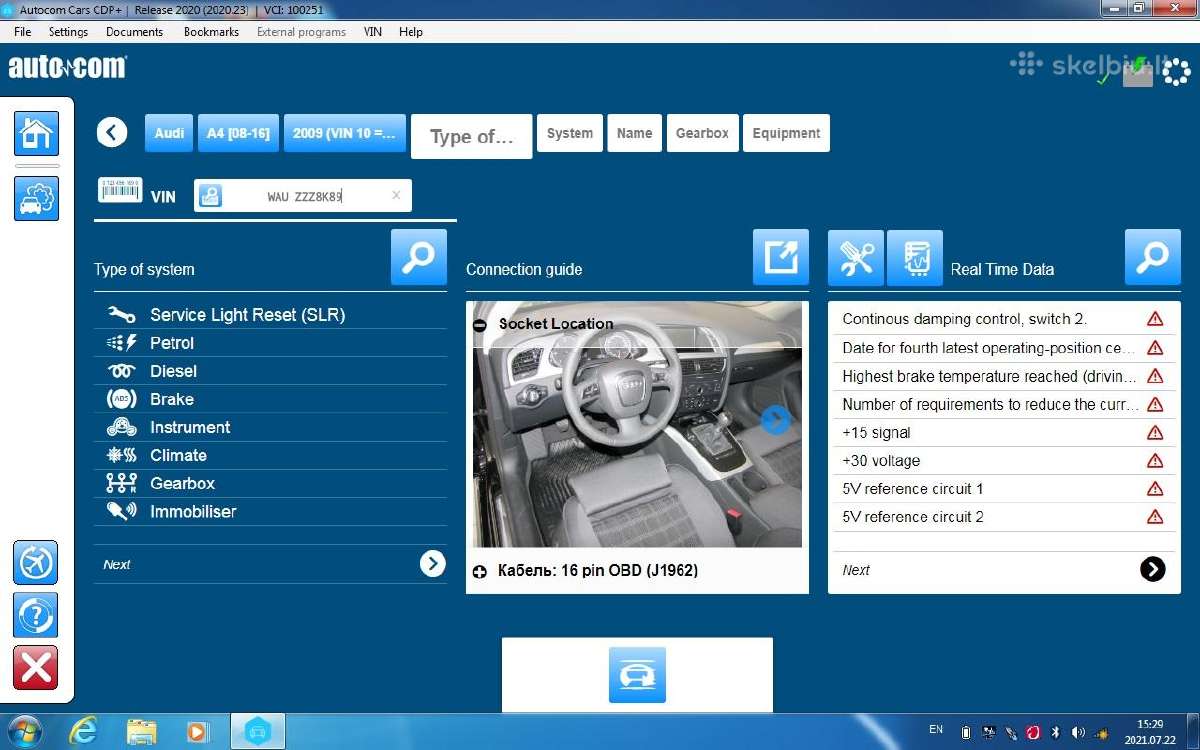Open File Explorer from taskbar
The height and width of the screenshot is (750, 1200).
click(x=141, y=732)
